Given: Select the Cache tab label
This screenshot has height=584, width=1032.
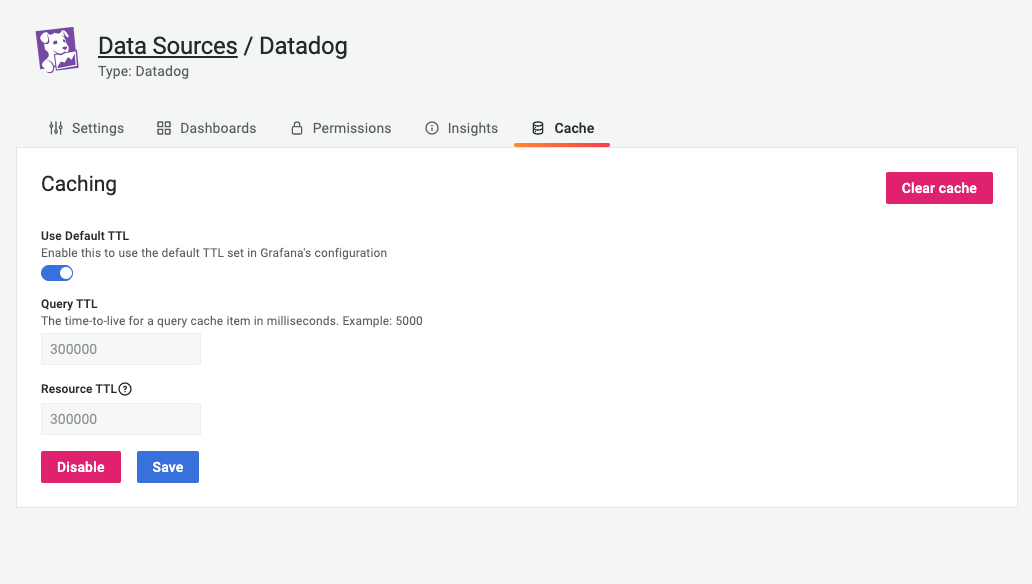Looking at the screenshot, I should pos(574,128).
